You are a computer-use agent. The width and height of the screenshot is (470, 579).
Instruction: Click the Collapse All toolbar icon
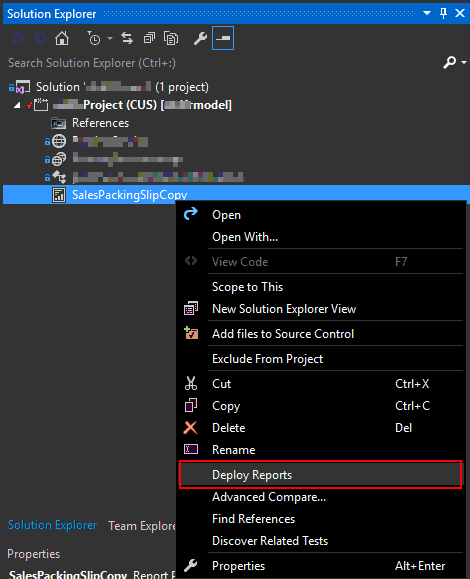tap(149, 38)
